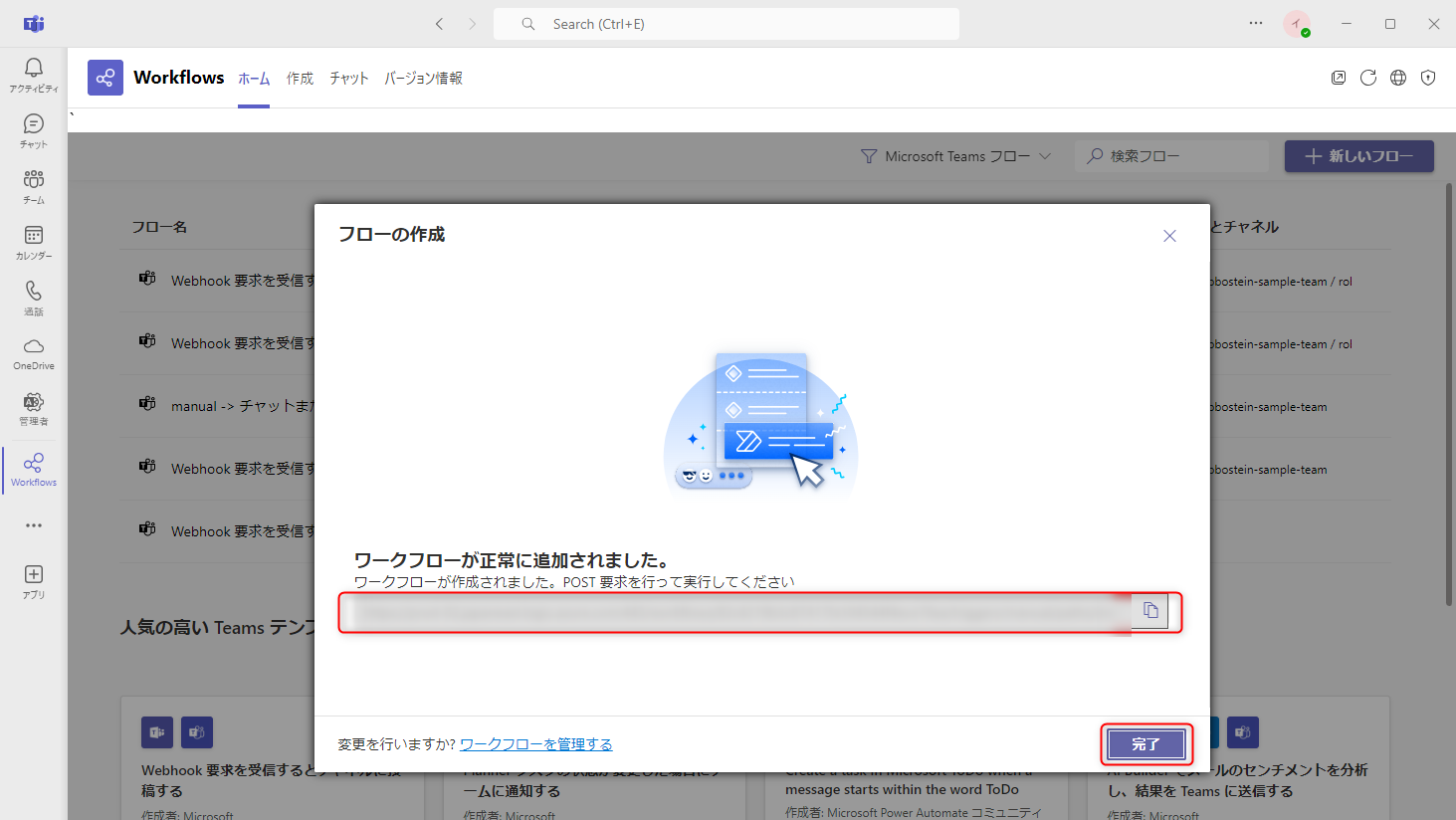Image resolution: width=1456 pixels, height=820 pixels.
Task: Click the Done button in the dialog
Action: click(x=1146, y=744)
